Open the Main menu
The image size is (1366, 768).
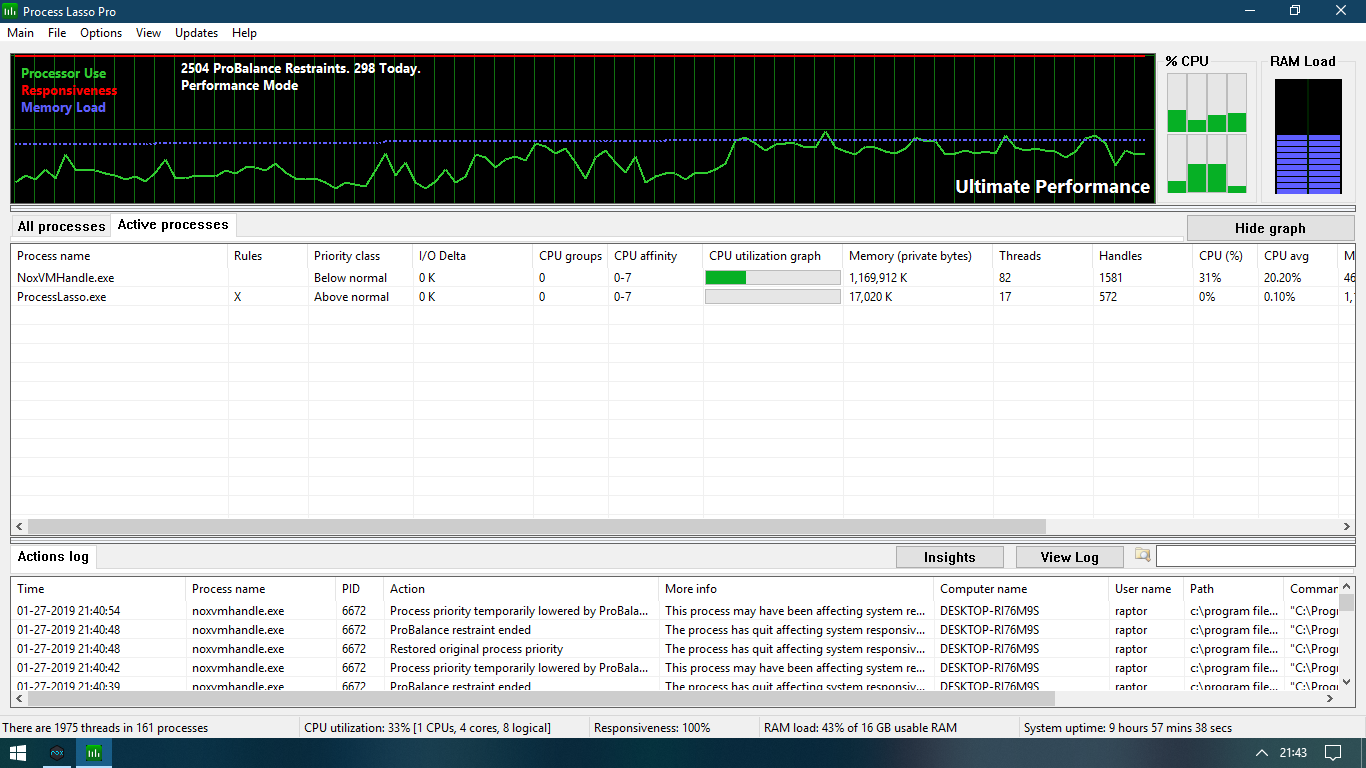(20, 33)
